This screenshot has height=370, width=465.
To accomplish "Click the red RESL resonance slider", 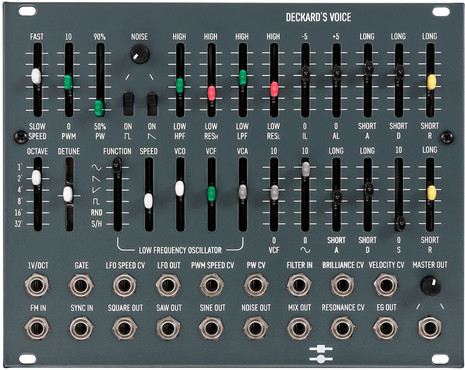I will click(274, 89).
